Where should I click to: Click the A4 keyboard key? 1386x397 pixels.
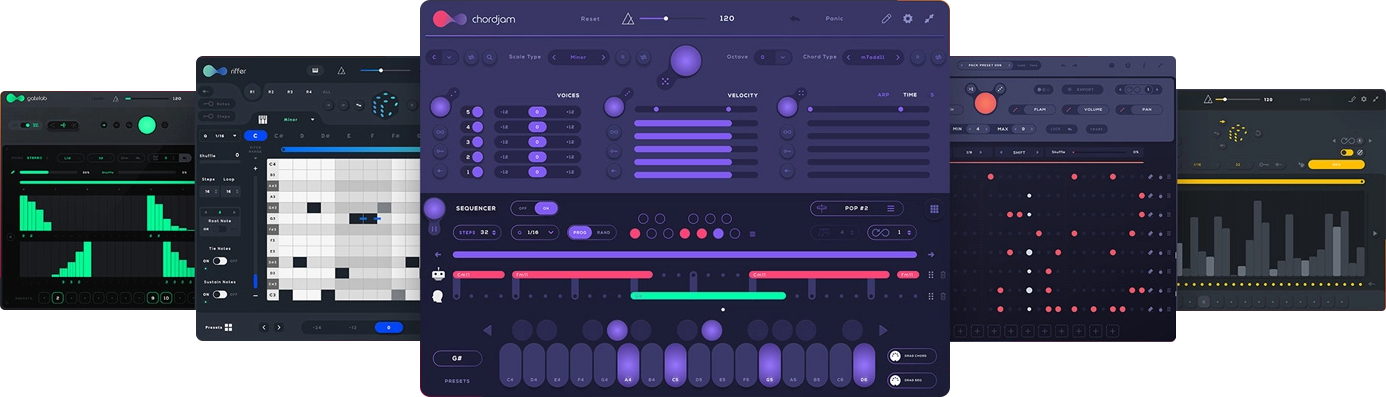pos(628,365)
